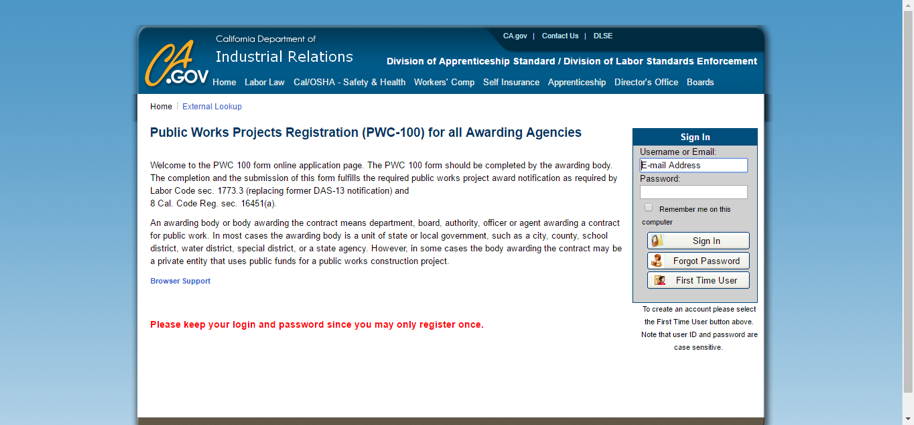Open the Workers' Comp menu
Viewport: 914px width, 425px height.
point(444,82)
